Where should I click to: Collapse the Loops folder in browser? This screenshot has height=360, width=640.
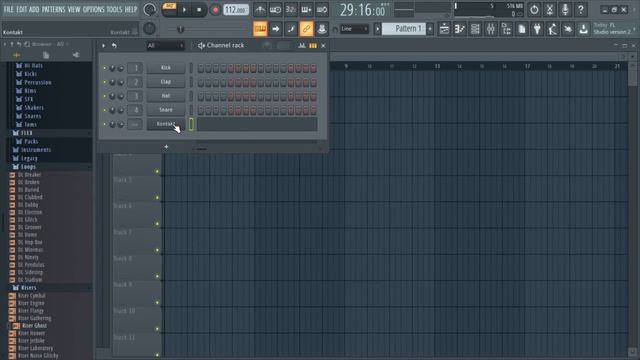pyautogui.click(x=28, y=167)
